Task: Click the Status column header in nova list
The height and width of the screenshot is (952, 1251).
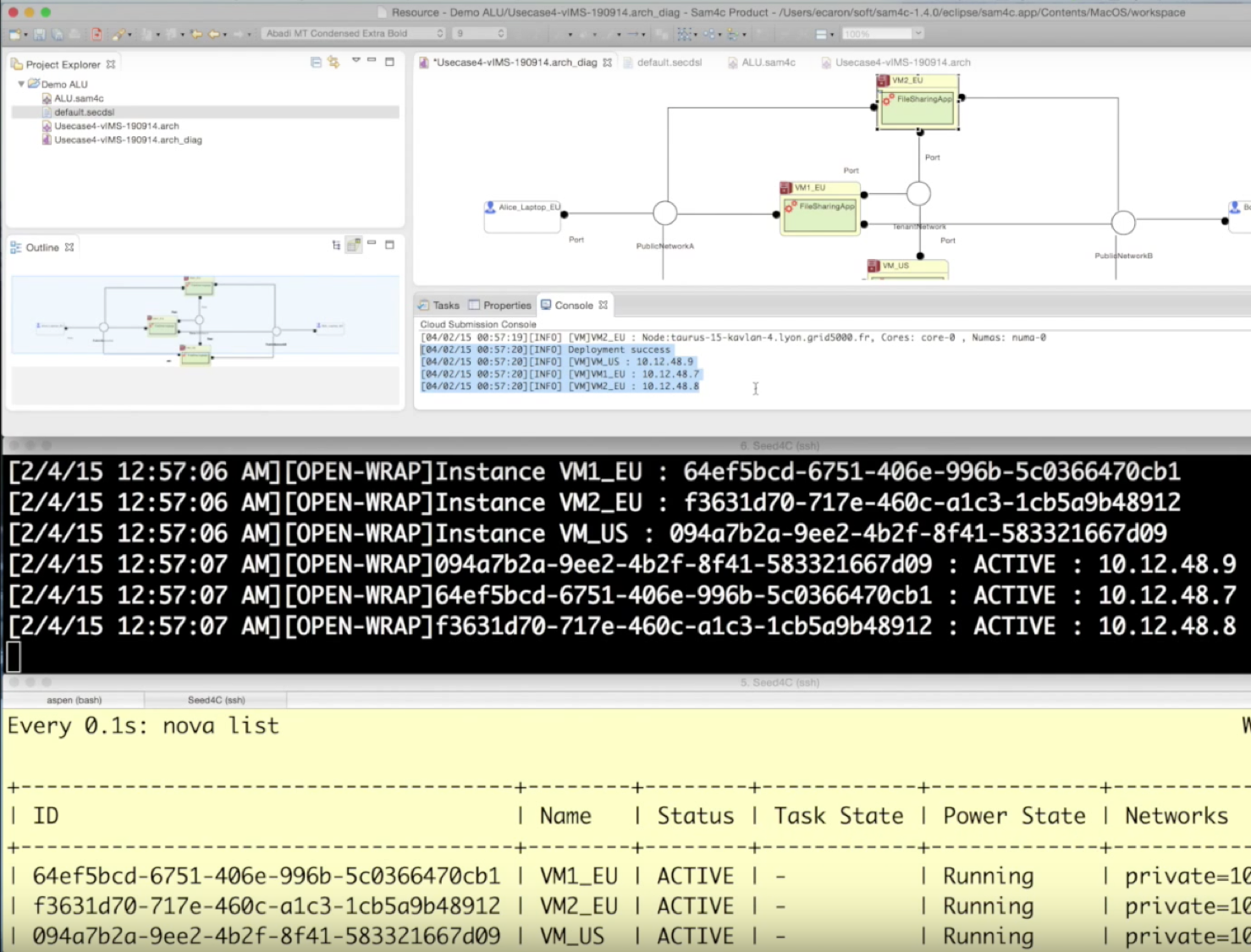Action: (x=696, y=816)
